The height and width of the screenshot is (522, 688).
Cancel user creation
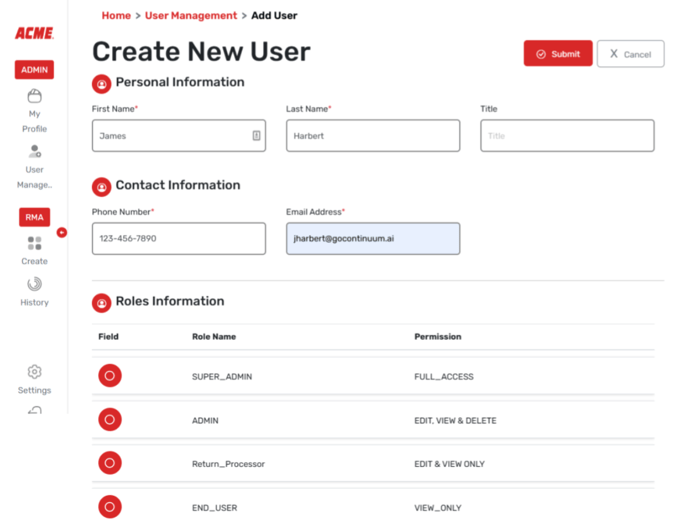click(x=631, y=54)
